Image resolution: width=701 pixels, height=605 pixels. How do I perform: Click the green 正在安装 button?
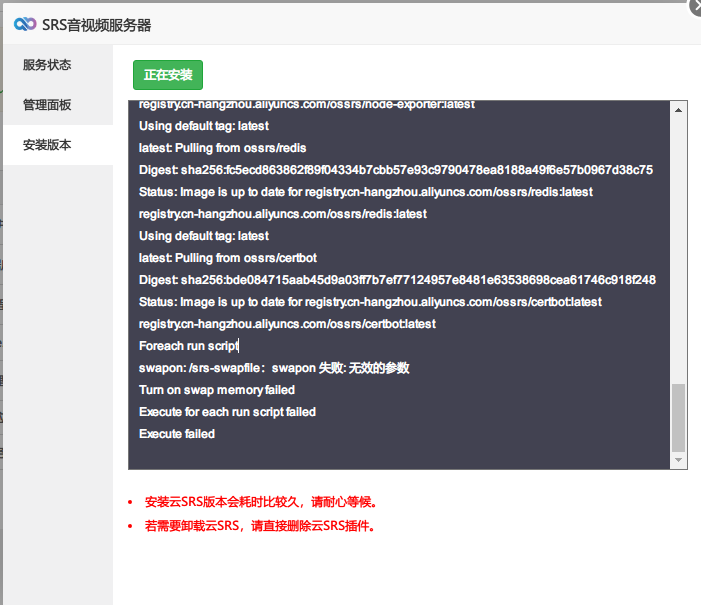168,75
